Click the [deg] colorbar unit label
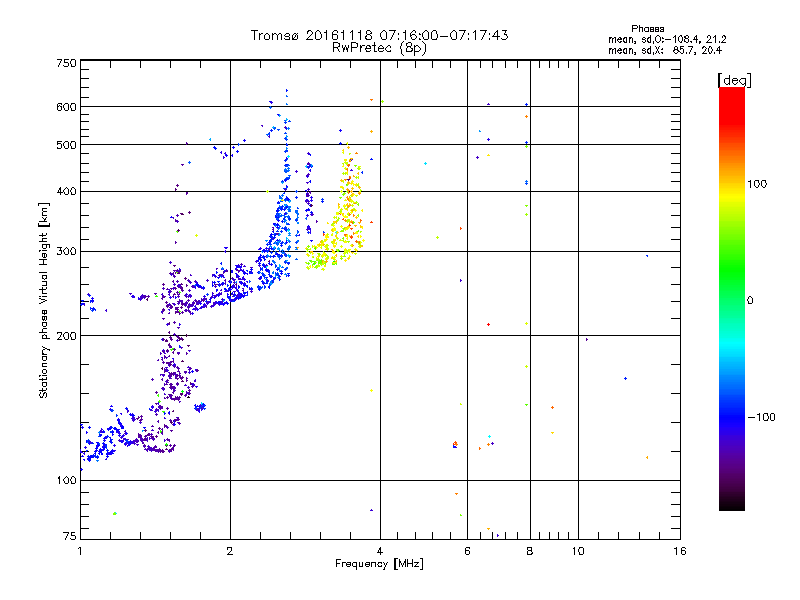The width and height of the screenshot is (800, 600). pos(734,79)
